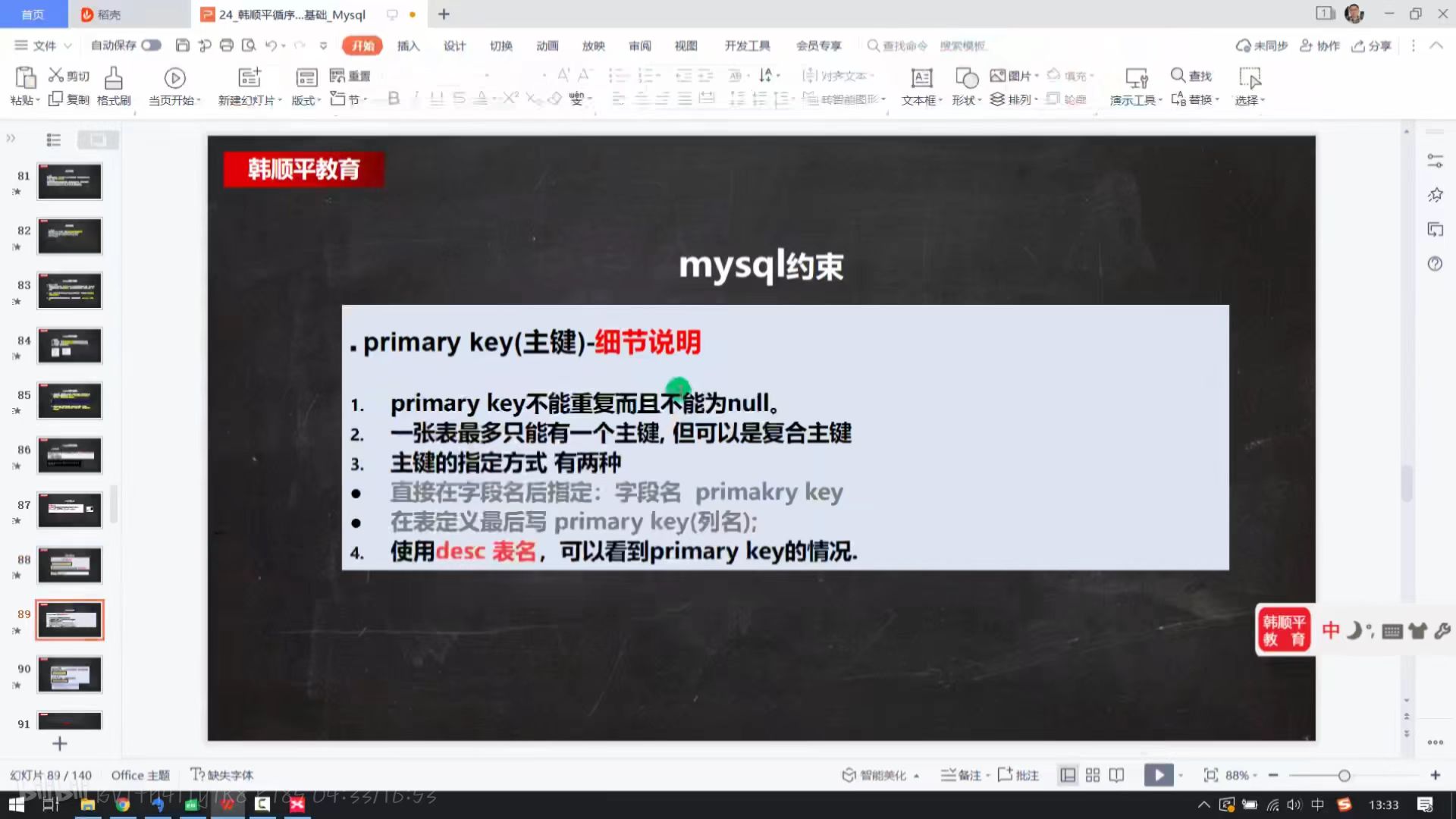Toggle IME moon punctuation mode icon
Screen dimensions: 1456x819
click(x=1355, y=630)
